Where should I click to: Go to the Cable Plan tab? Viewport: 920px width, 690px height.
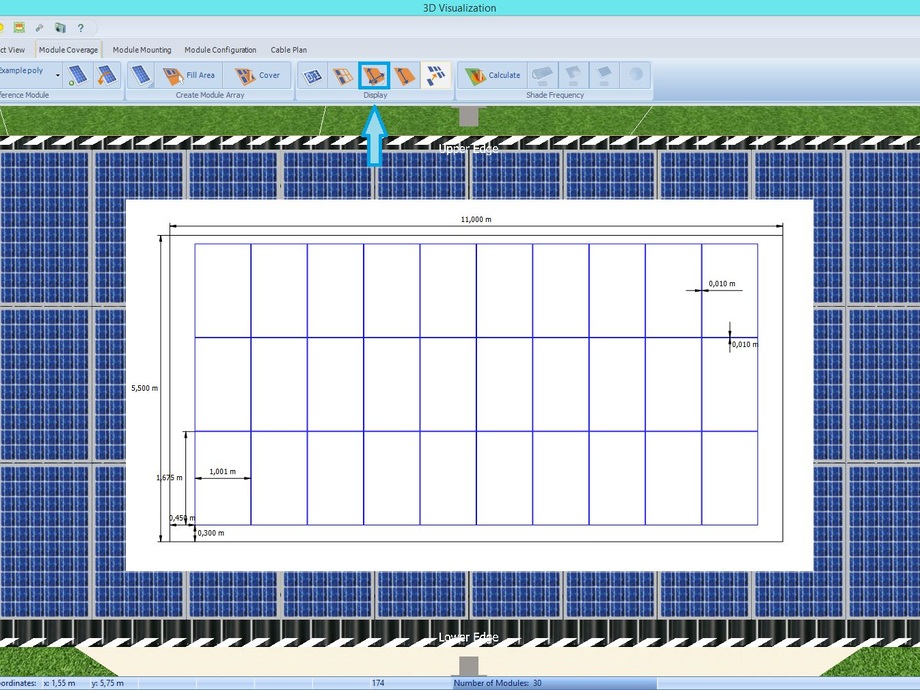pos(289,49)
